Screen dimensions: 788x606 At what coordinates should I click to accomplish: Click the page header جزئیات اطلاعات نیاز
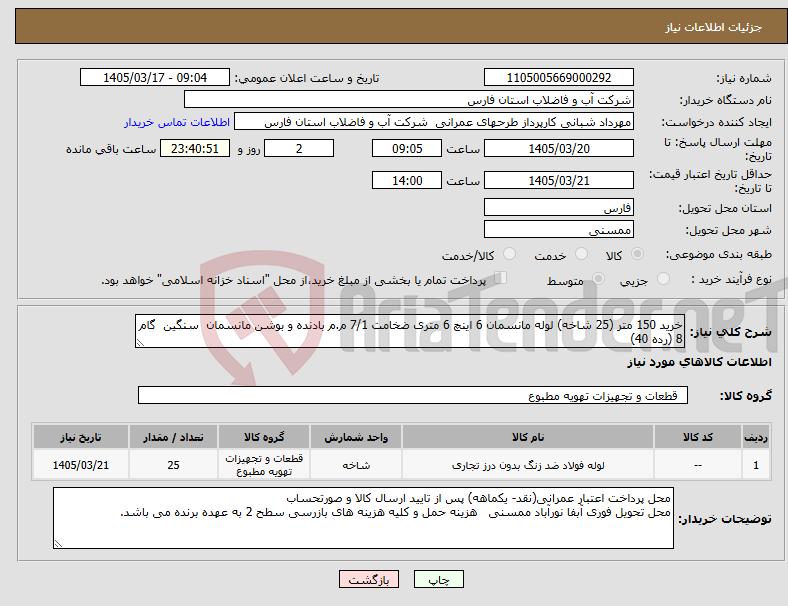714,27
